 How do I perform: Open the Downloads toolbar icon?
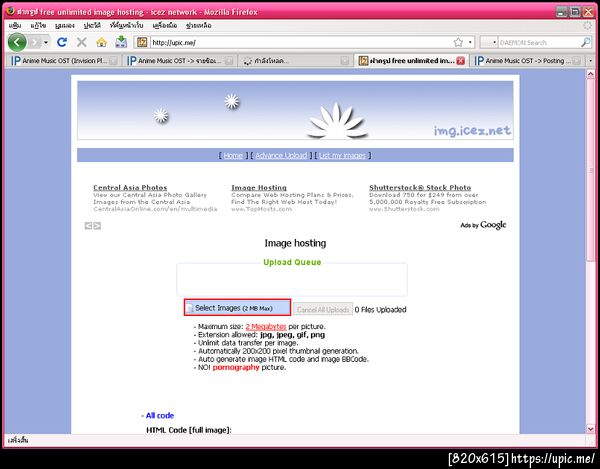pyautogui.click(x=121, y=42)
